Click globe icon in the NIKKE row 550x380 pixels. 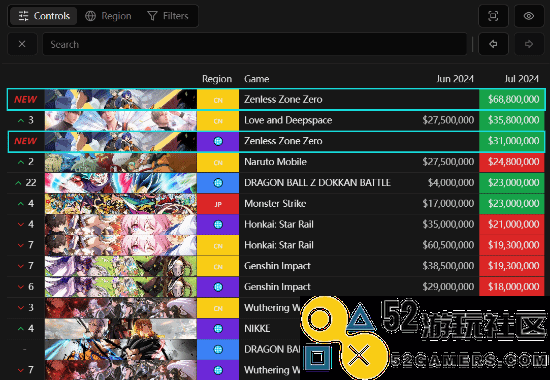click(218, 329)
